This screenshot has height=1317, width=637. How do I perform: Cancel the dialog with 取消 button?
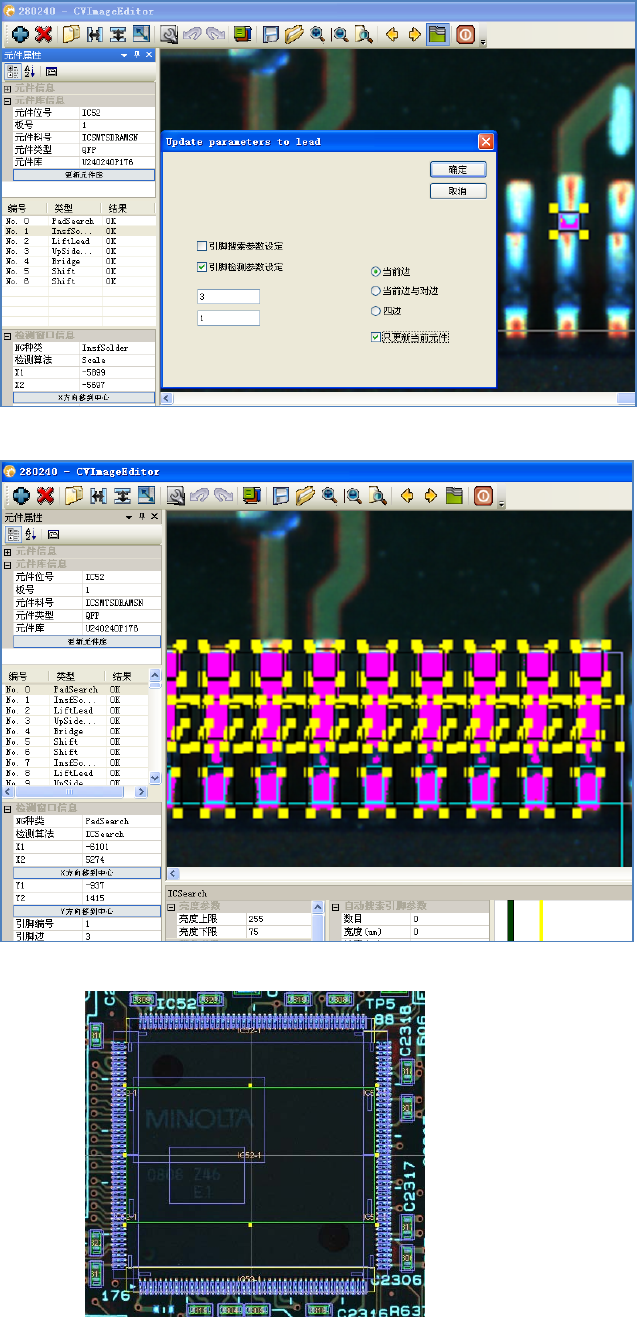coord(458,191)
